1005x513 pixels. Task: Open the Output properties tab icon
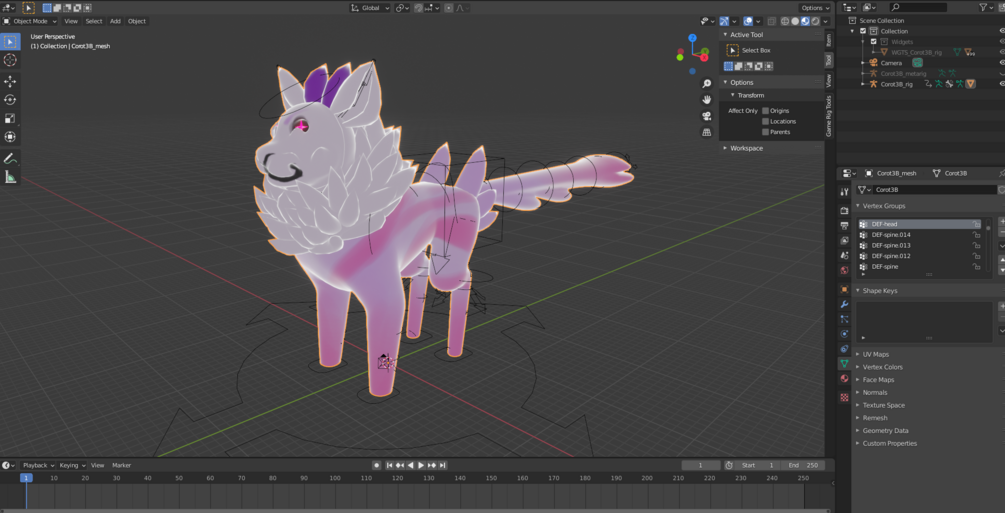pyautogui.click(x=844, y=225)
